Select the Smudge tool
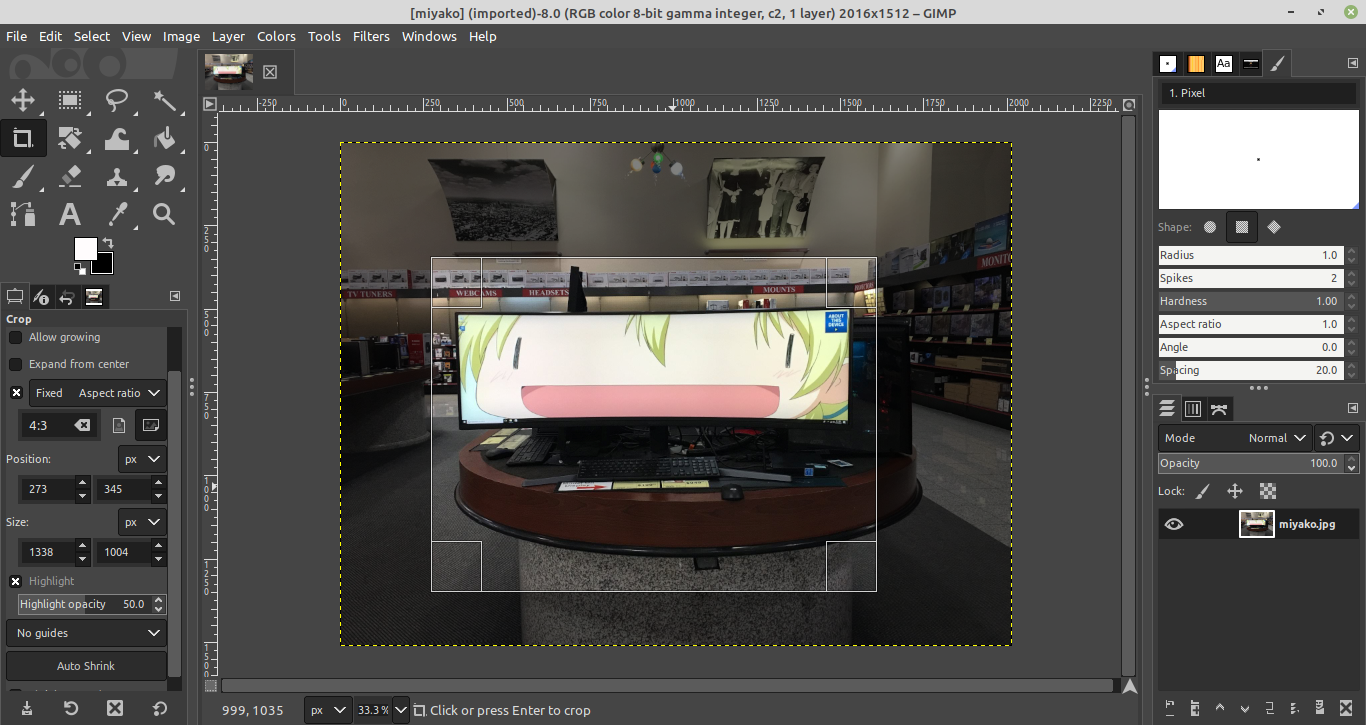 (x=164, y=176)
